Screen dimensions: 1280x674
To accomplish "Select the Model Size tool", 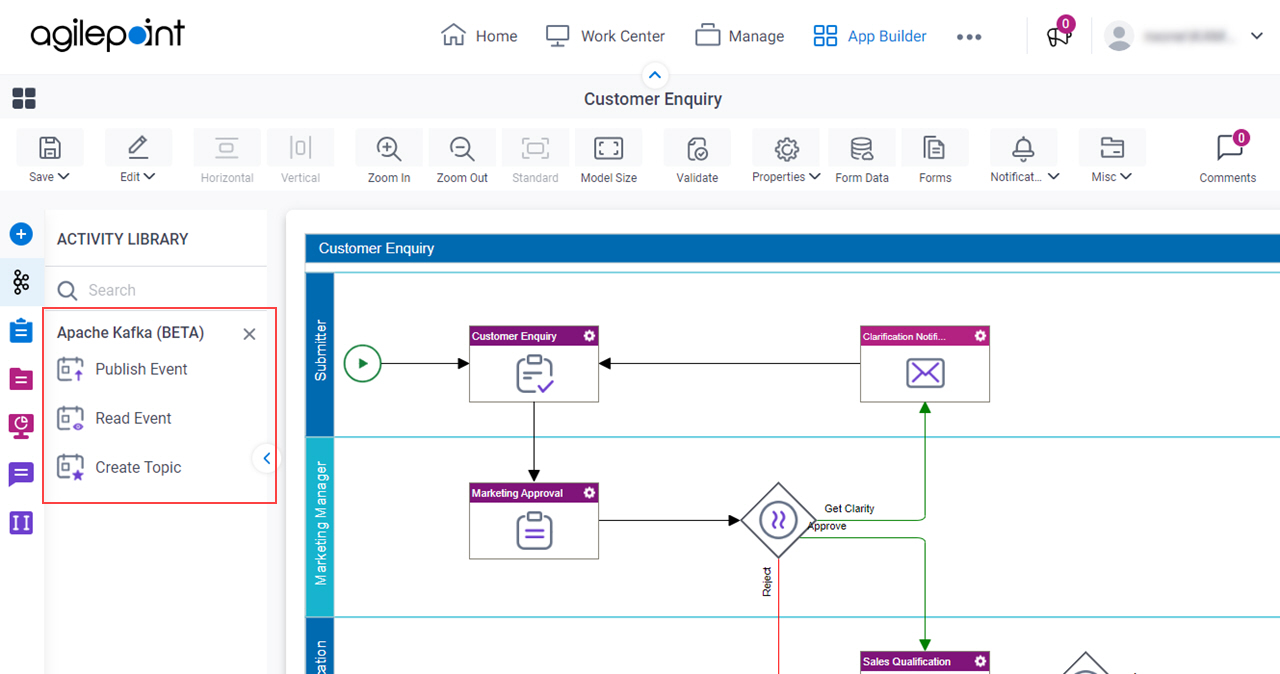I will click(609, 157).
